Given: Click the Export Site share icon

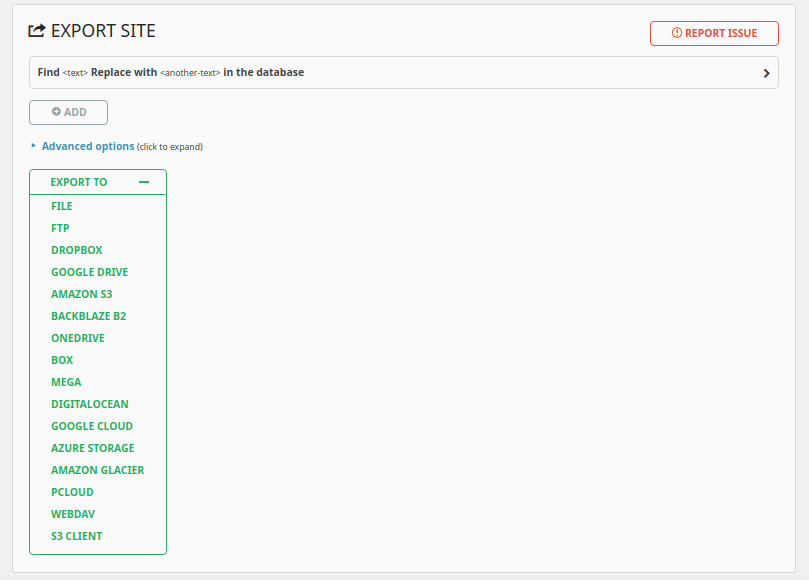Looking at the screenshot, I should (38, 31).
